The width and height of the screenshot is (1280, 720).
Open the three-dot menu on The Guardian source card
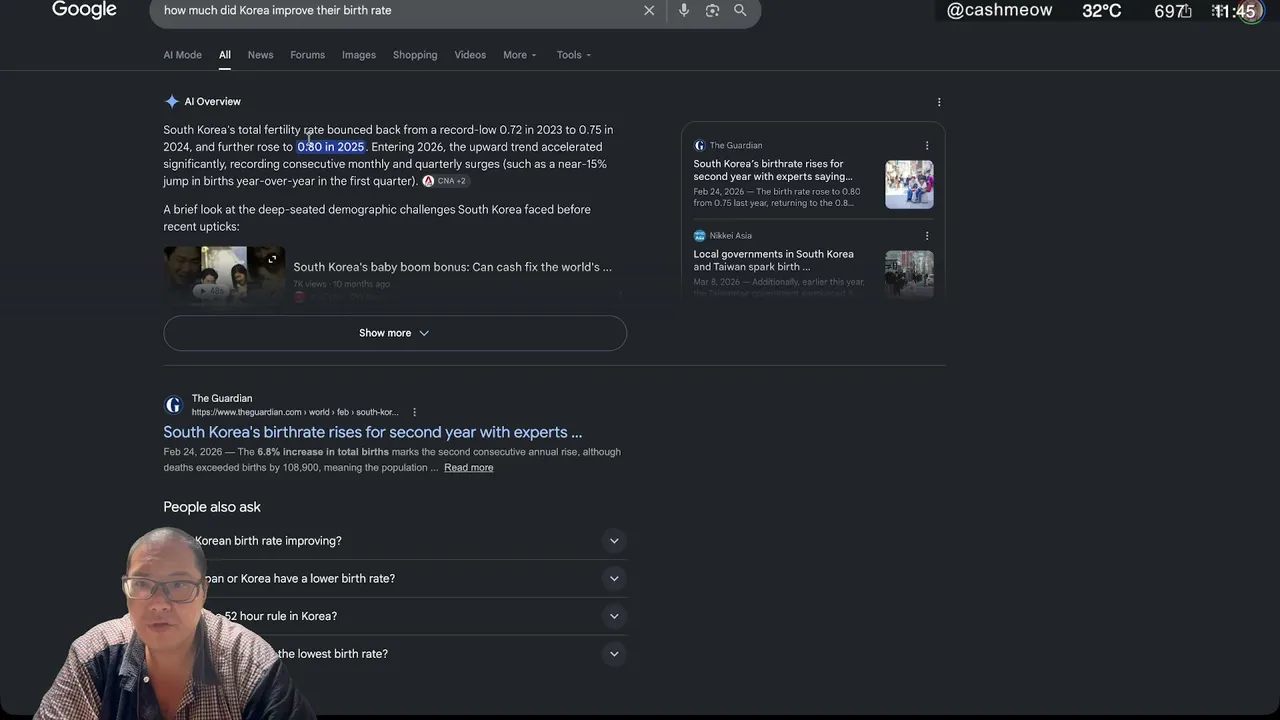pyautogui.click(x=927, y=145)
